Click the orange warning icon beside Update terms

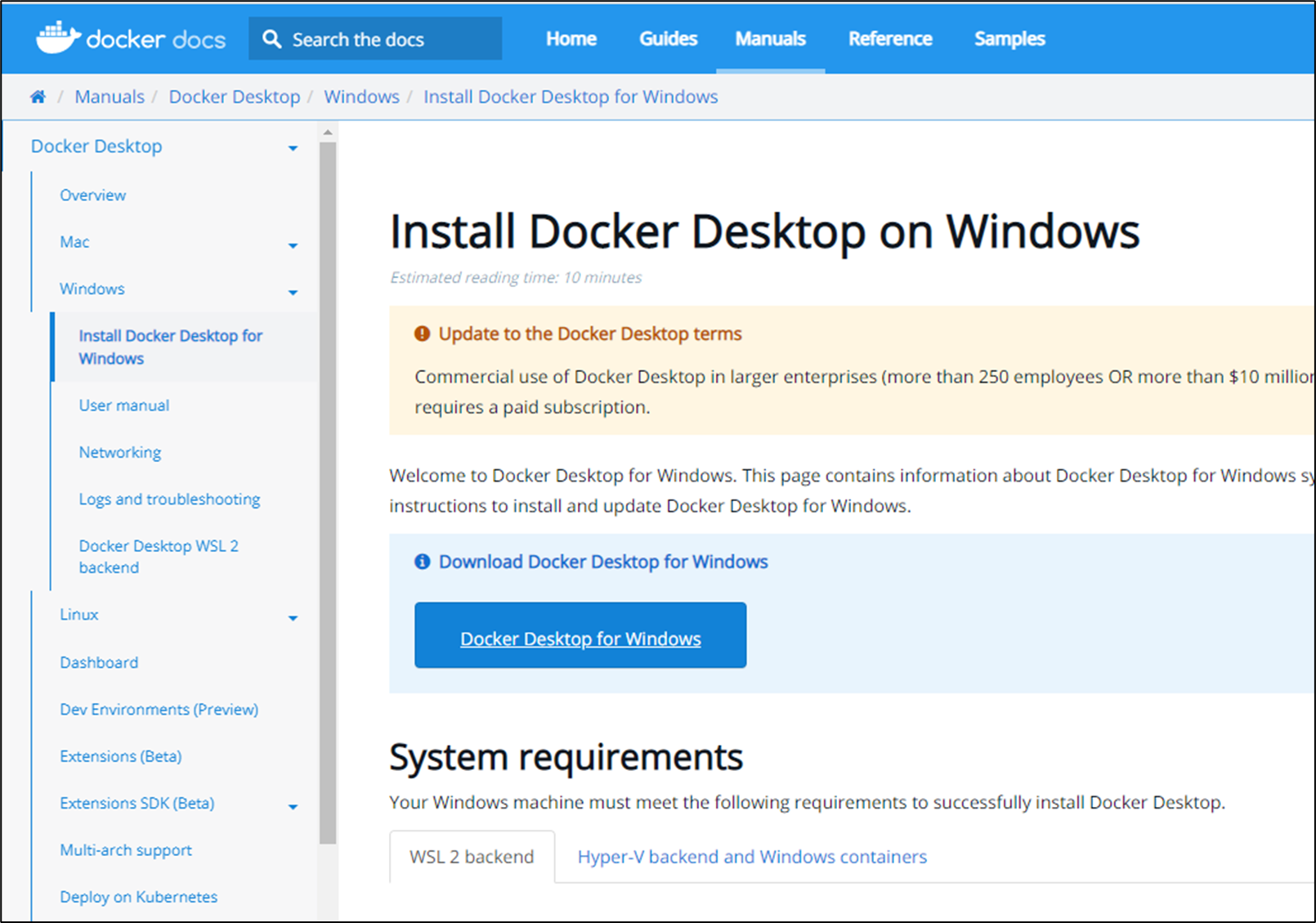click(x=422, y=334)
